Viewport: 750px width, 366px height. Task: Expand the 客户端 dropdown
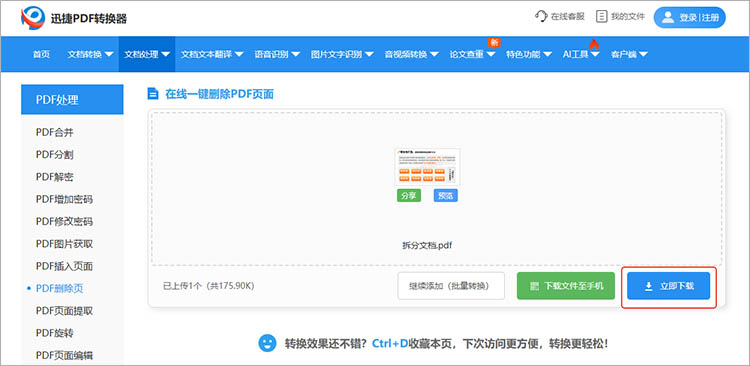(629, 55)
